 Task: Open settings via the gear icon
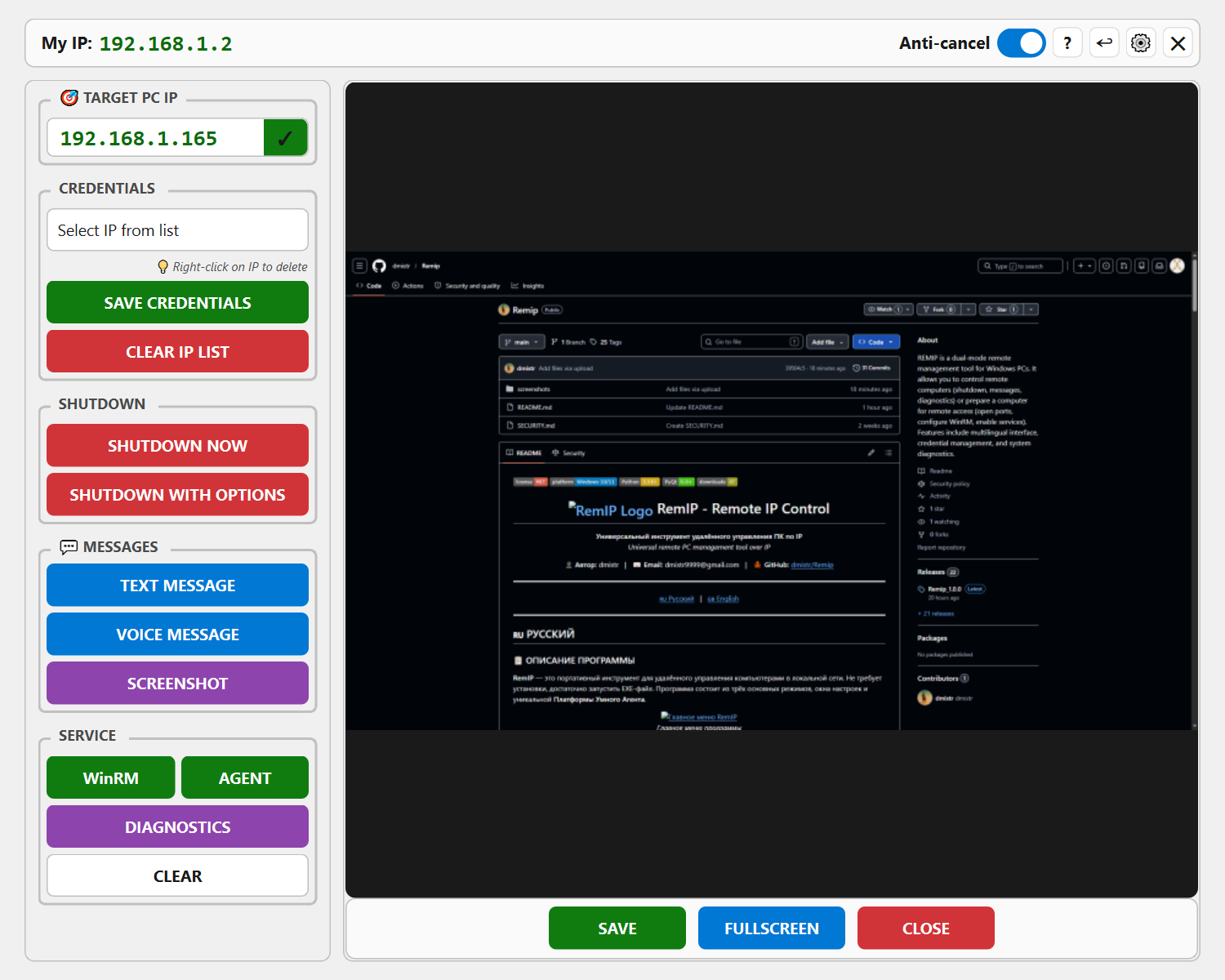(1141, 43)
